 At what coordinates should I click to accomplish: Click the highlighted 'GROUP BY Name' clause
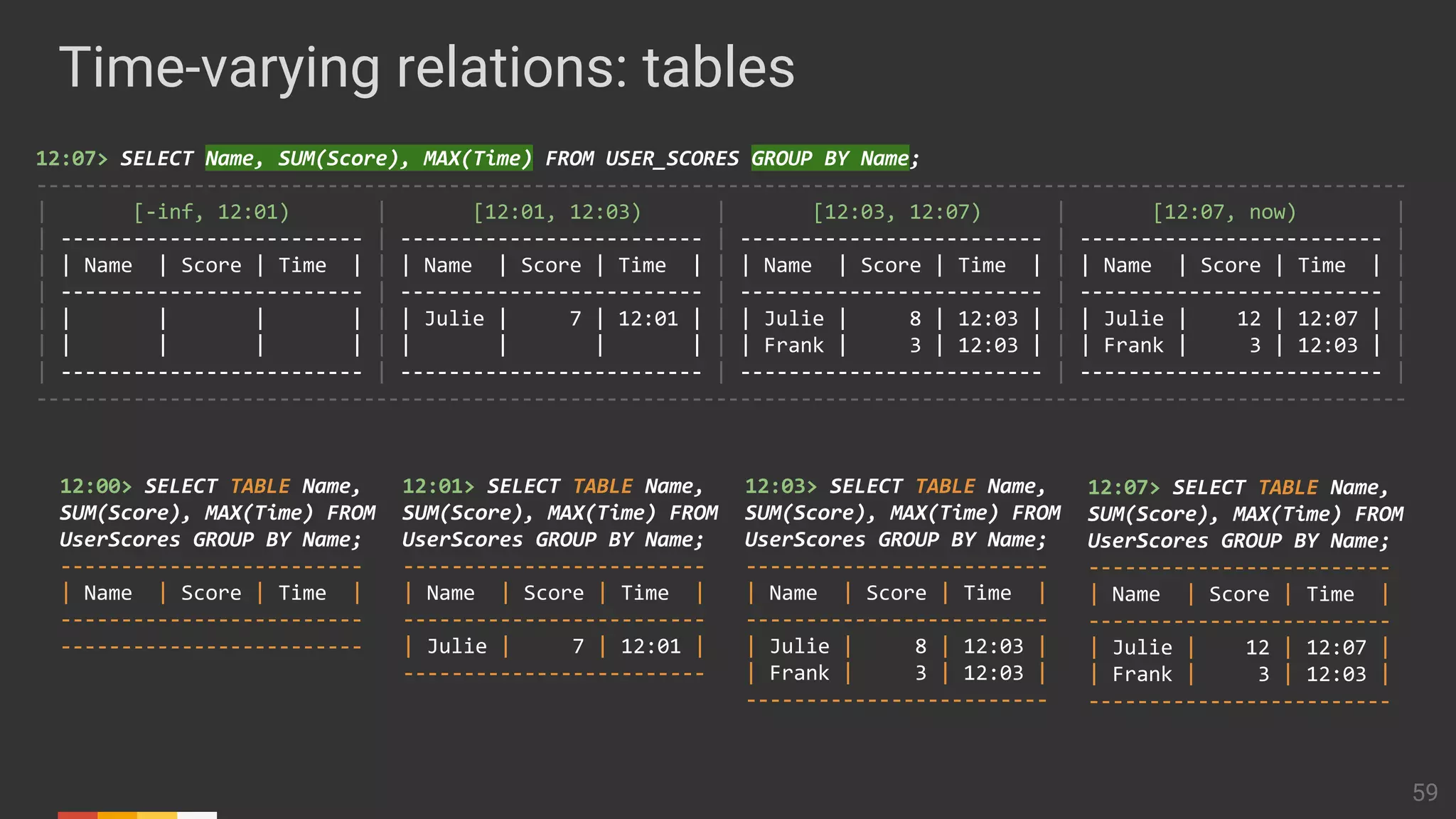pos(830,158)
